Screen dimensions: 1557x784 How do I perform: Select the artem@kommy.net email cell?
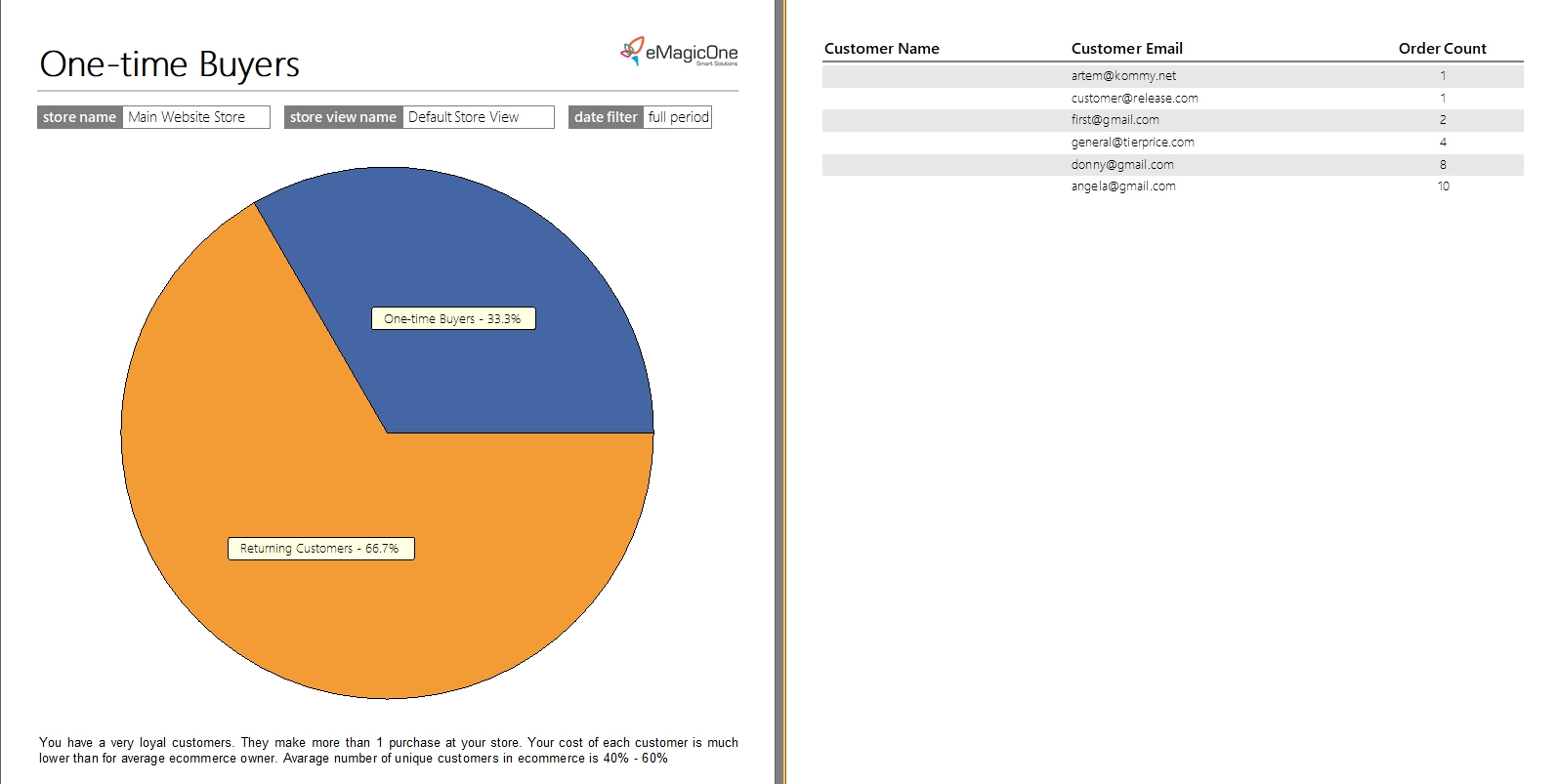click(1123, 76)
